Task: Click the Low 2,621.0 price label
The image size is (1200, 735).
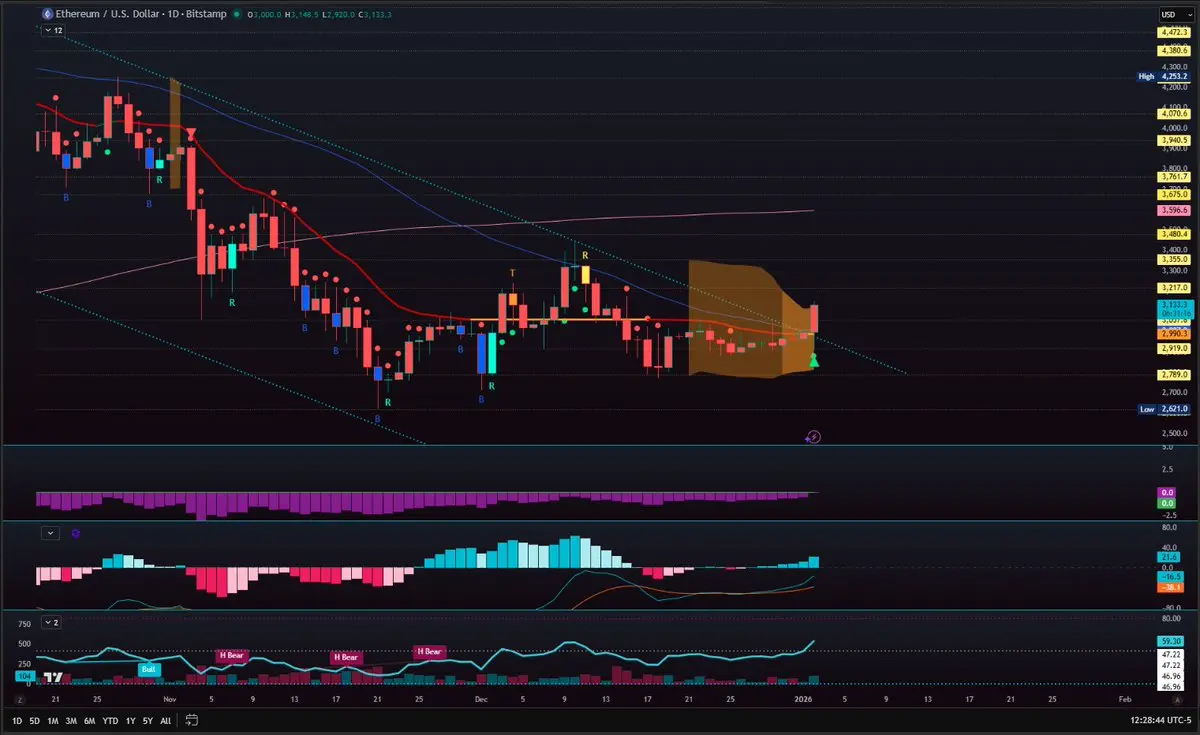Action: point(1164,409)
